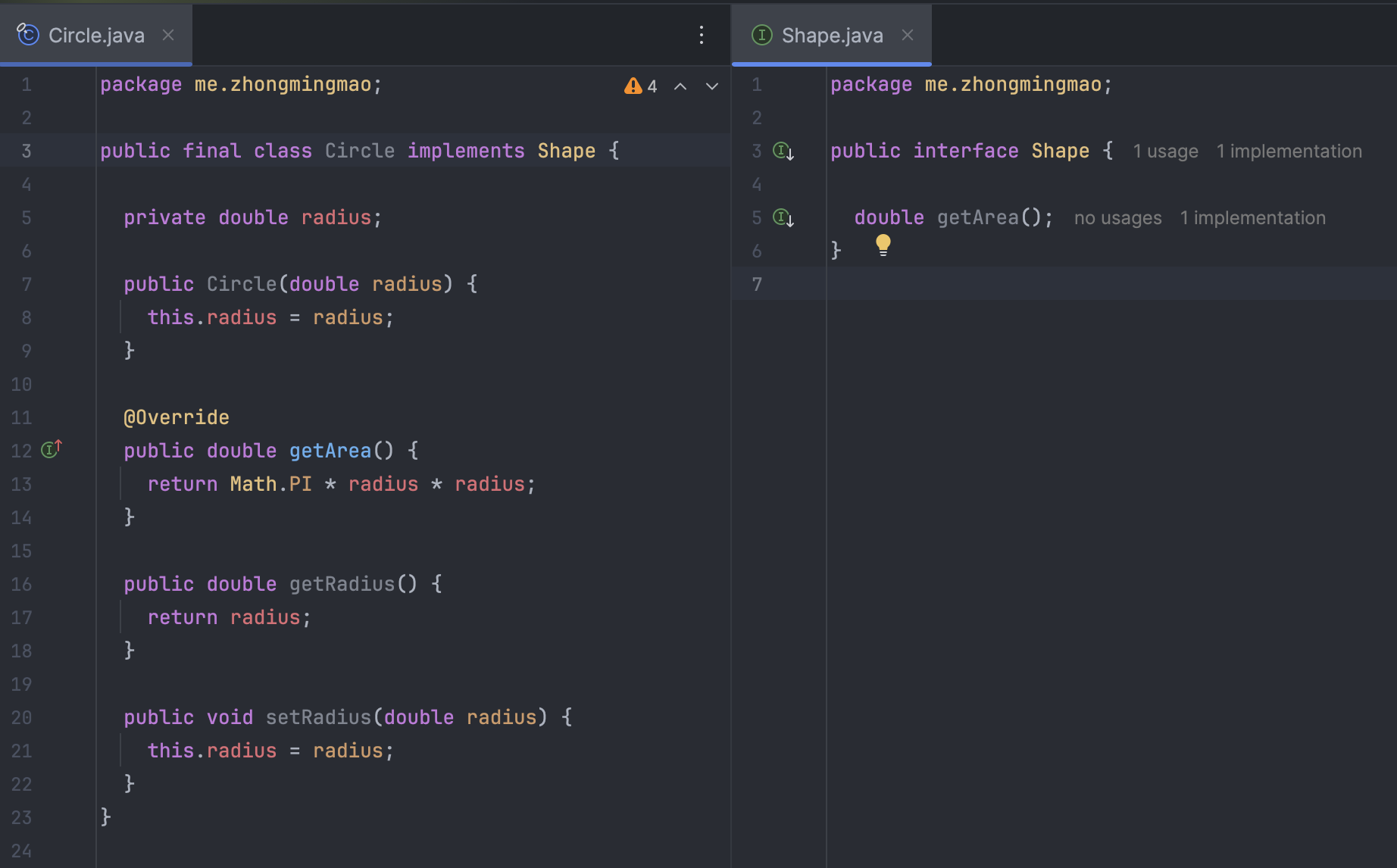Viewport: 1397px width, 868px height.
Task: Click the @Override annotation in Circle.java
Action: coord(177,417)
